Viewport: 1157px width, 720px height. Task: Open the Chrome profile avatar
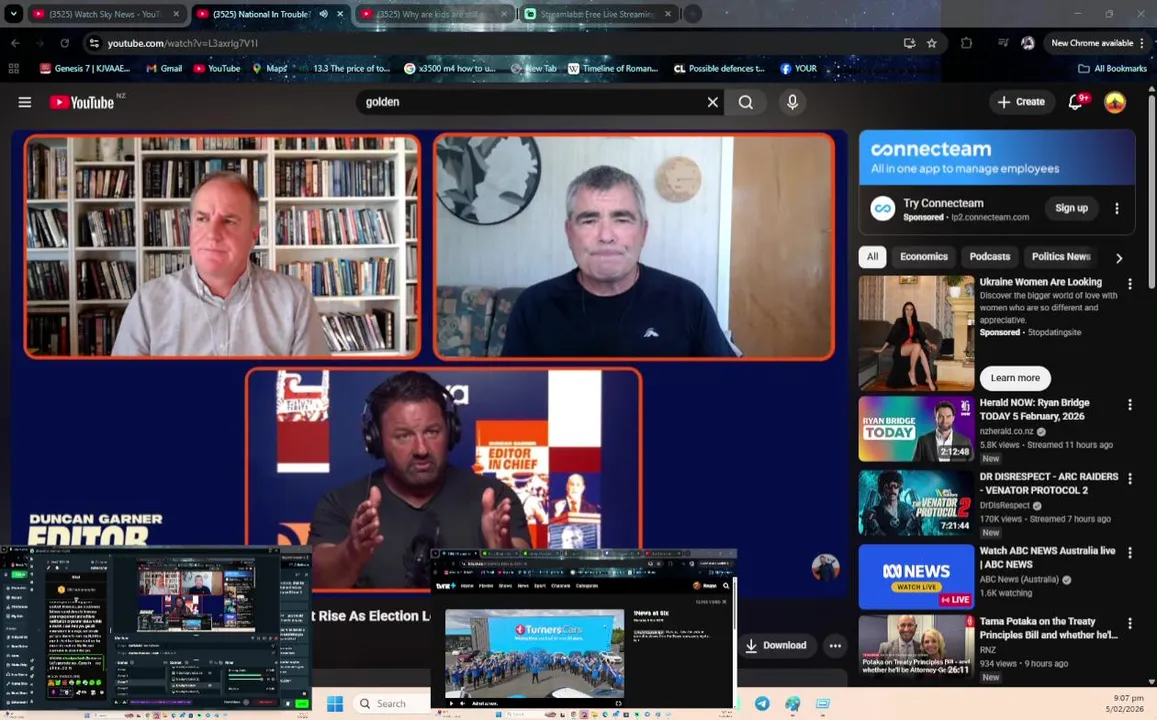[x=1027, y=43]
